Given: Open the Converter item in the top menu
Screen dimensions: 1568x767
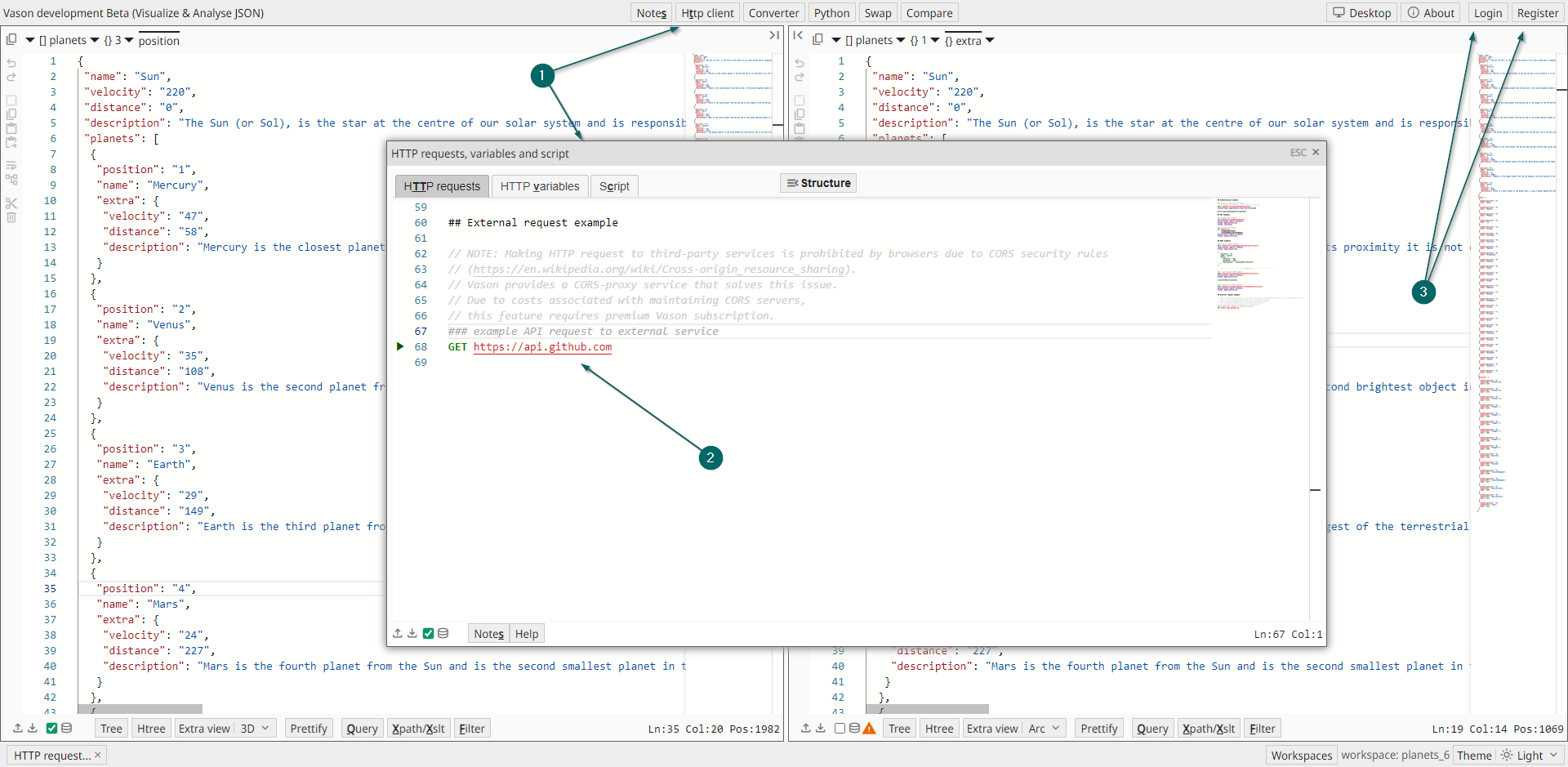Looking at the screenshot, I should click(x=773, y=12).
